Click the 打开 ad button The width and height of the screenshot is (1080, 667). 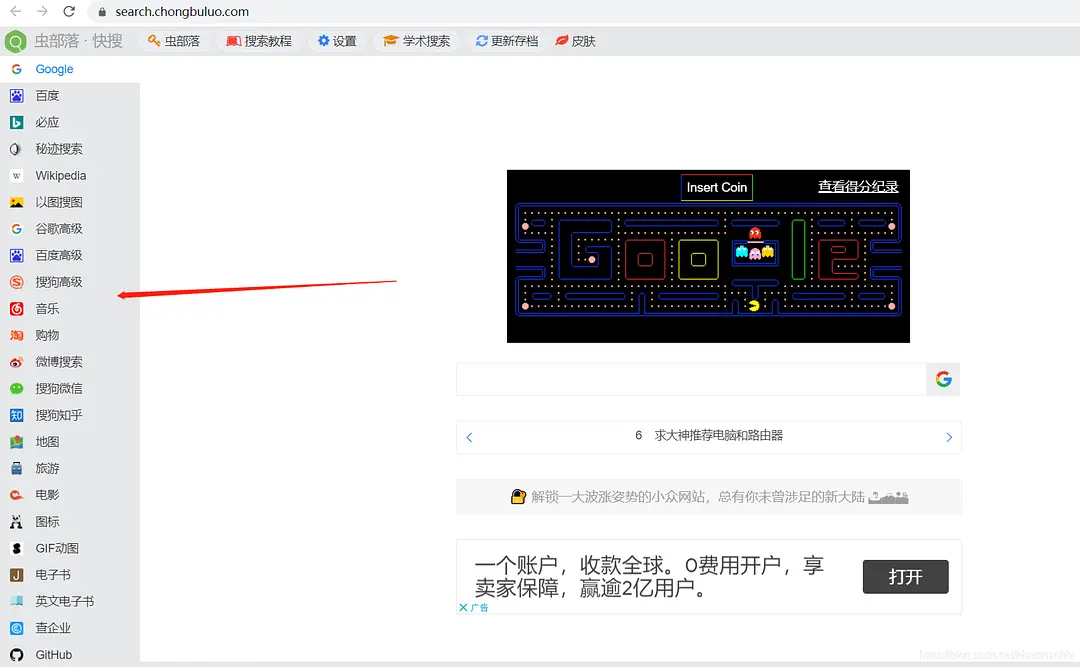905,577
